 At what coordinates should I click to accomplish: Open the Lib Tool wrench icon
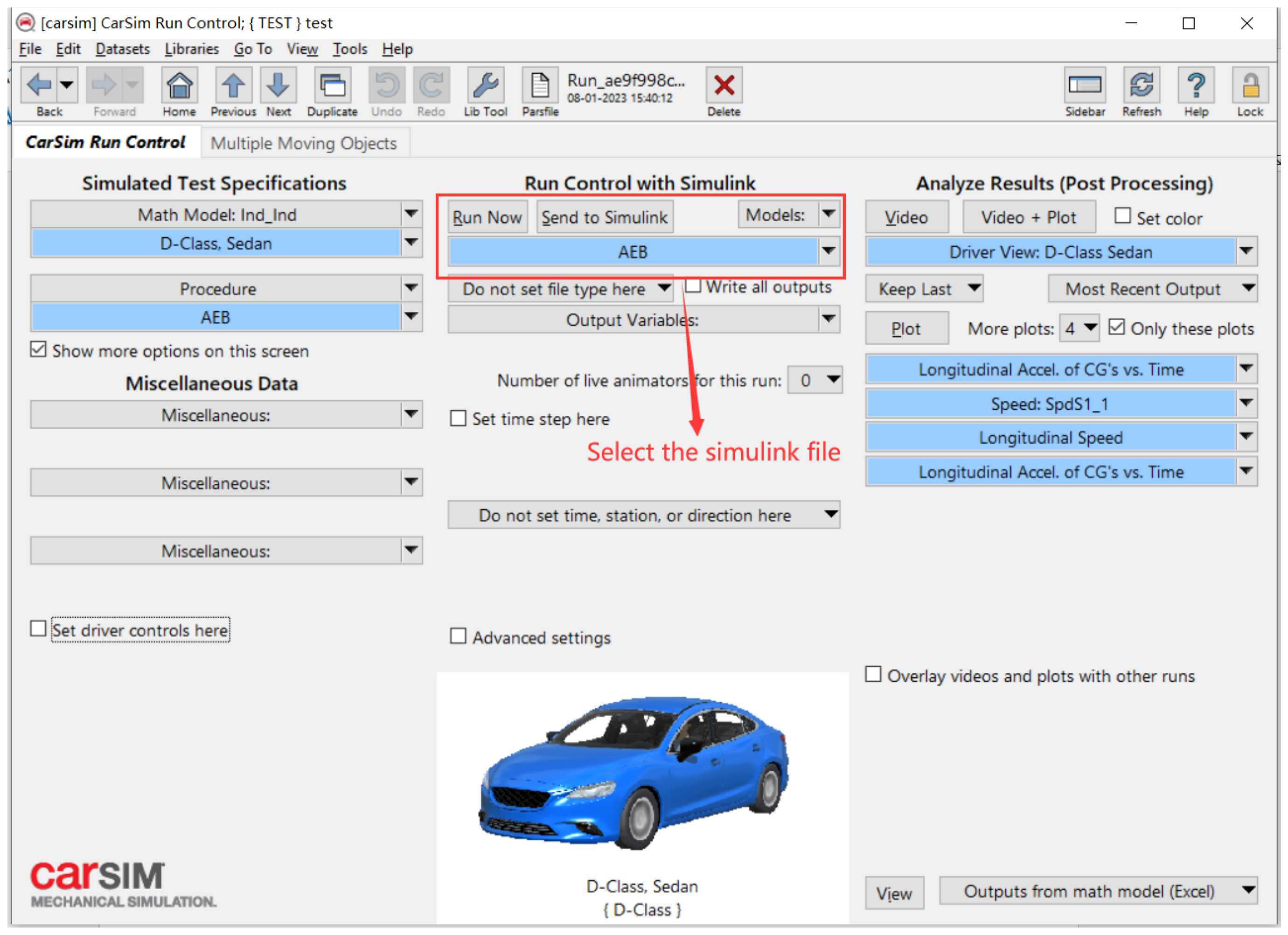coord(485,86)
